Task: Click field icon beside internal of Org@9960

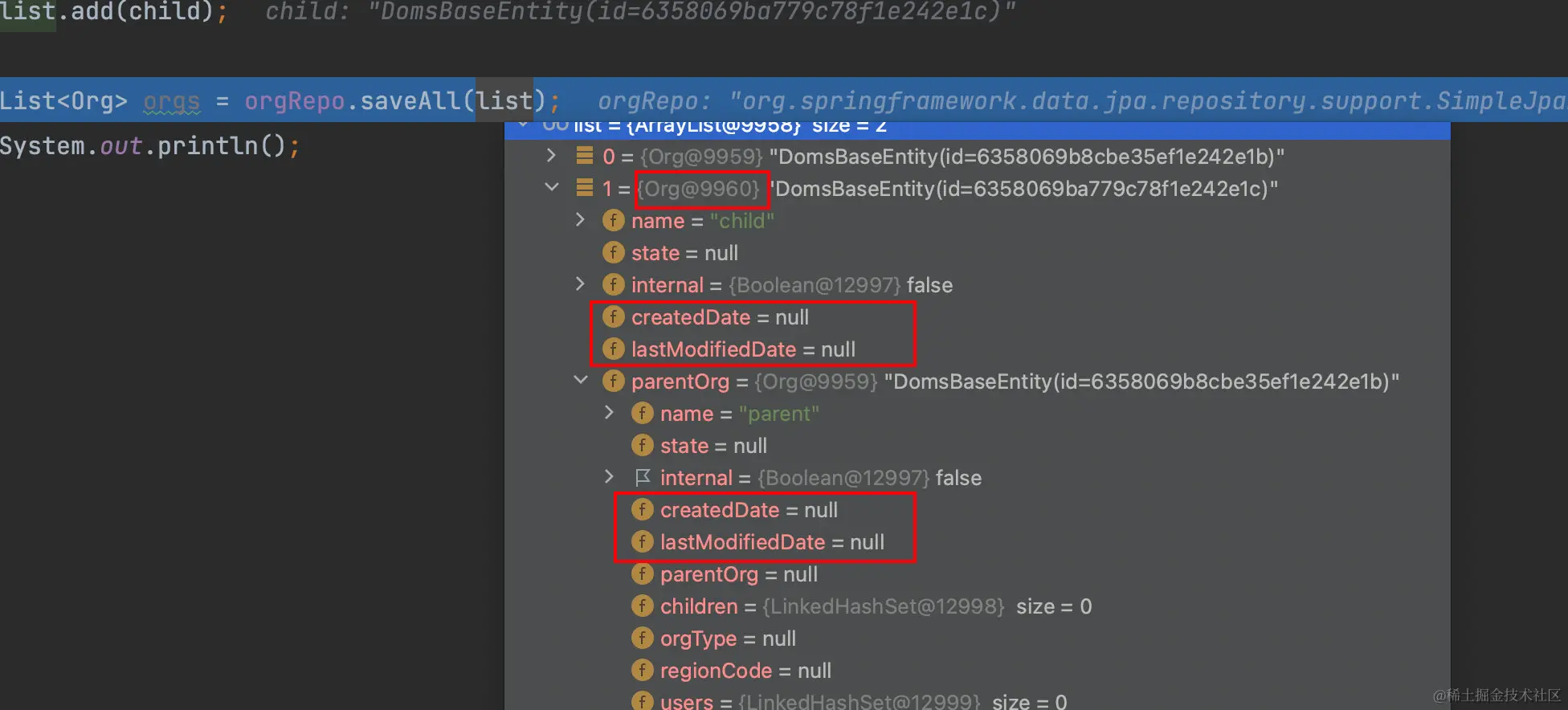Action: 613,284
